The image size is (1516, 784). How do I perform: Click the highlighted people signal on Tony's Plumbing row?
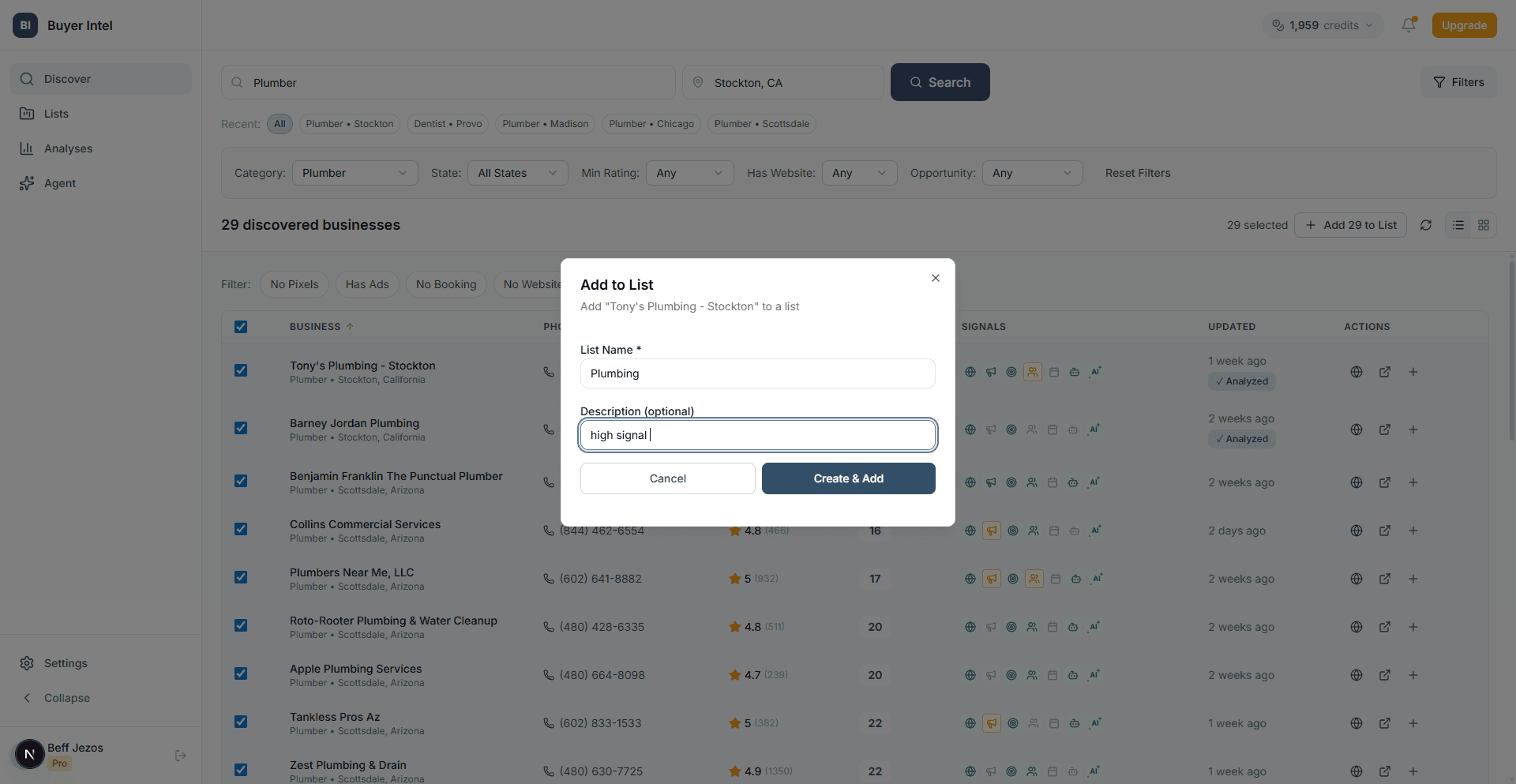1032,371
